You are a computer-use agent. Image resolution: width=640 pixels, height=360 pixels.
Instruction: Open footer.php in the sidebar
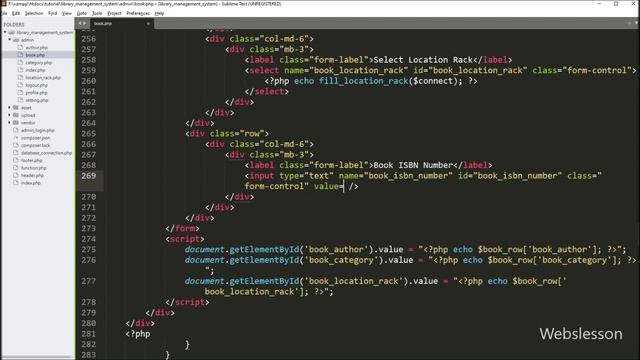[x=31, y=160]
